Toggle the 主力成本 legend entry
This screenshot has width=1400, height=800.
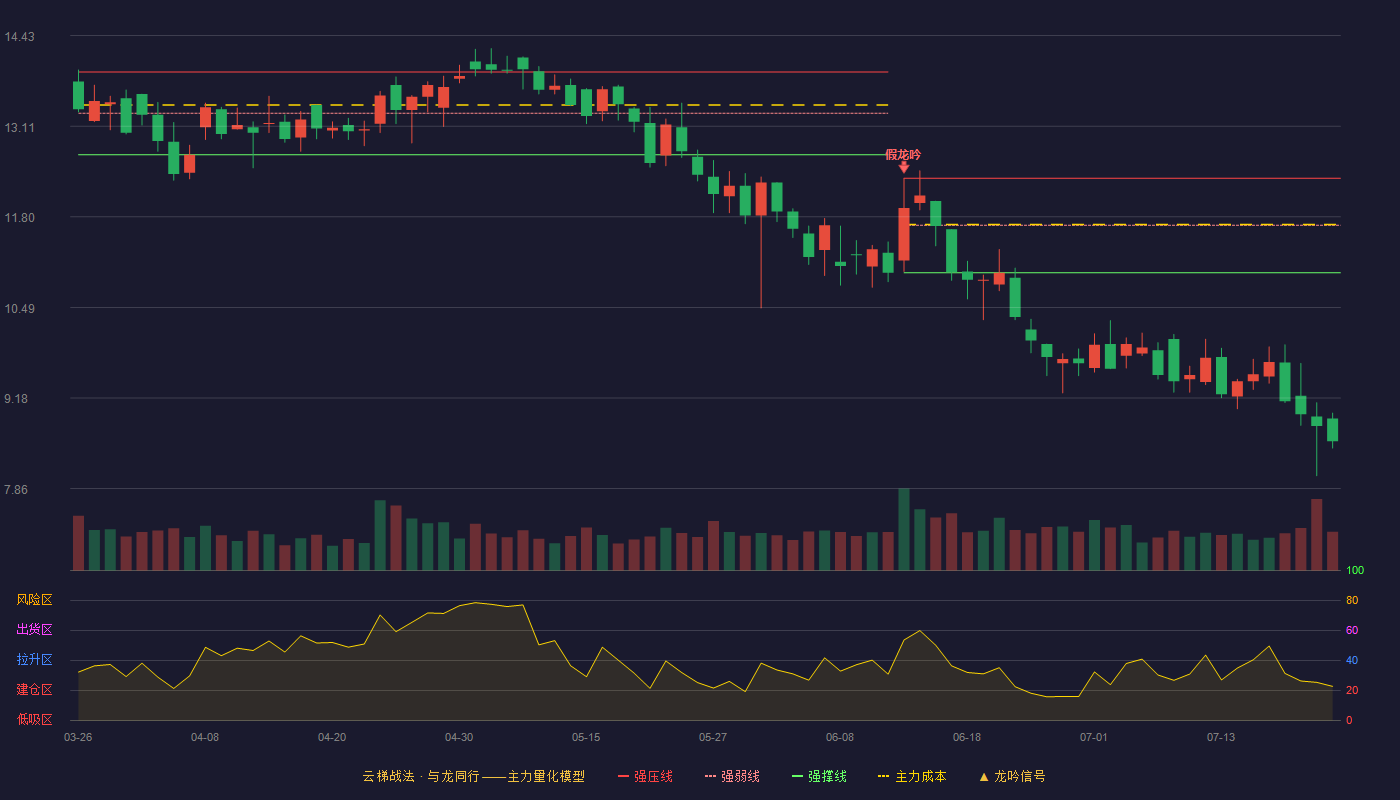click(x=912, y=776)
